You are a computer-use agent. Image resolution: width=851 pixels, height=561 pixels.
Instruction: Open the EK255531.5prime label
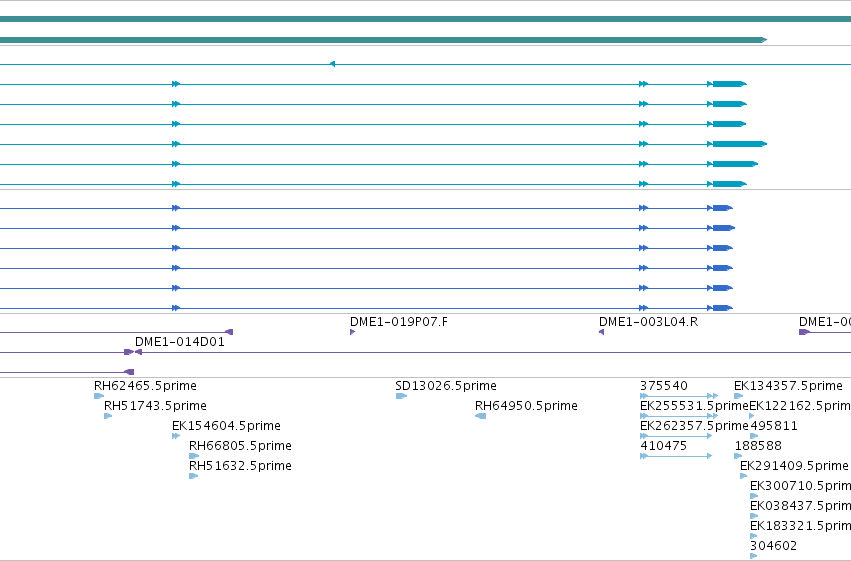click(x=694, y=406)
